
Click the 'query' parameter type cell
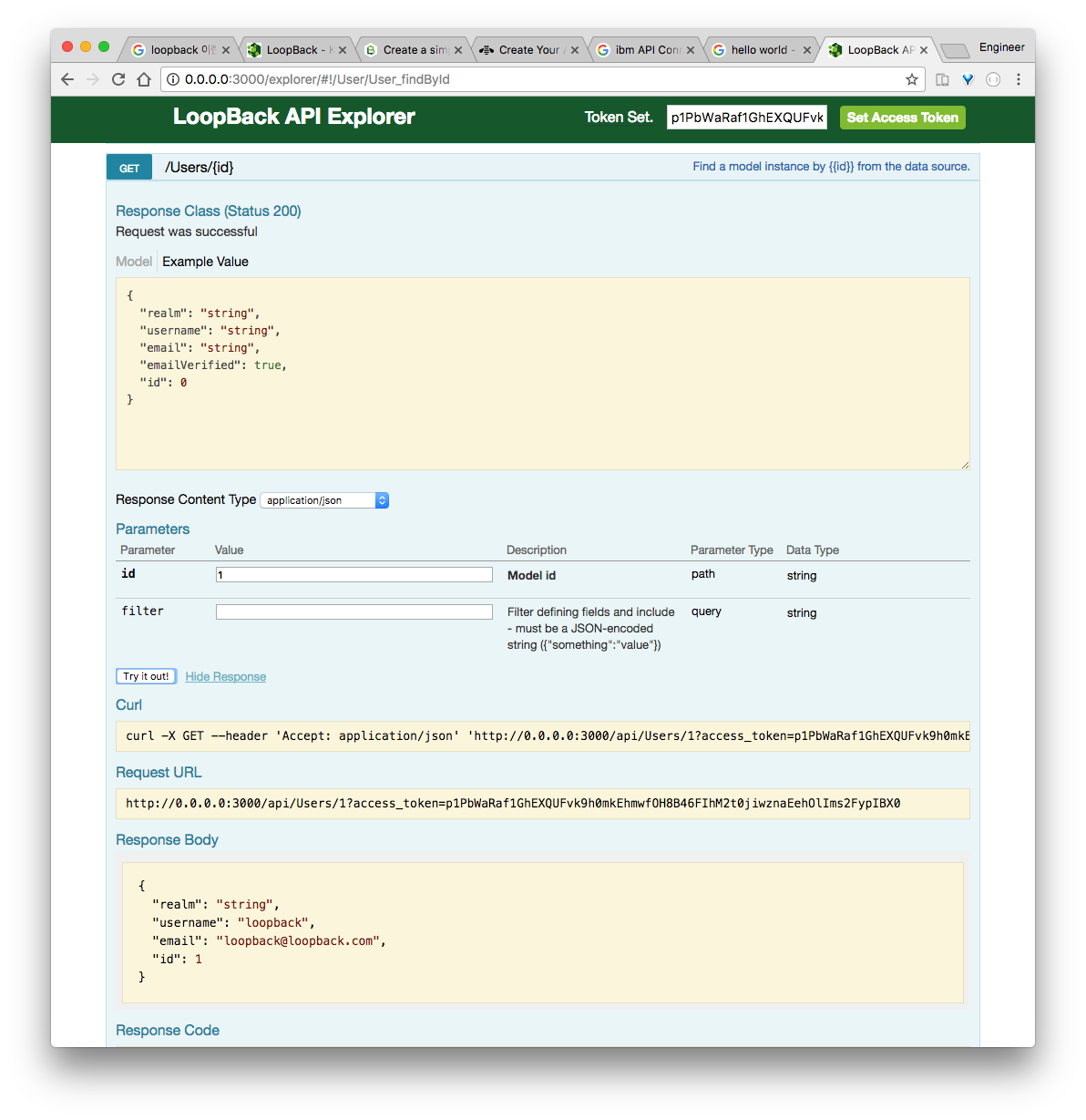coord(706,611)
